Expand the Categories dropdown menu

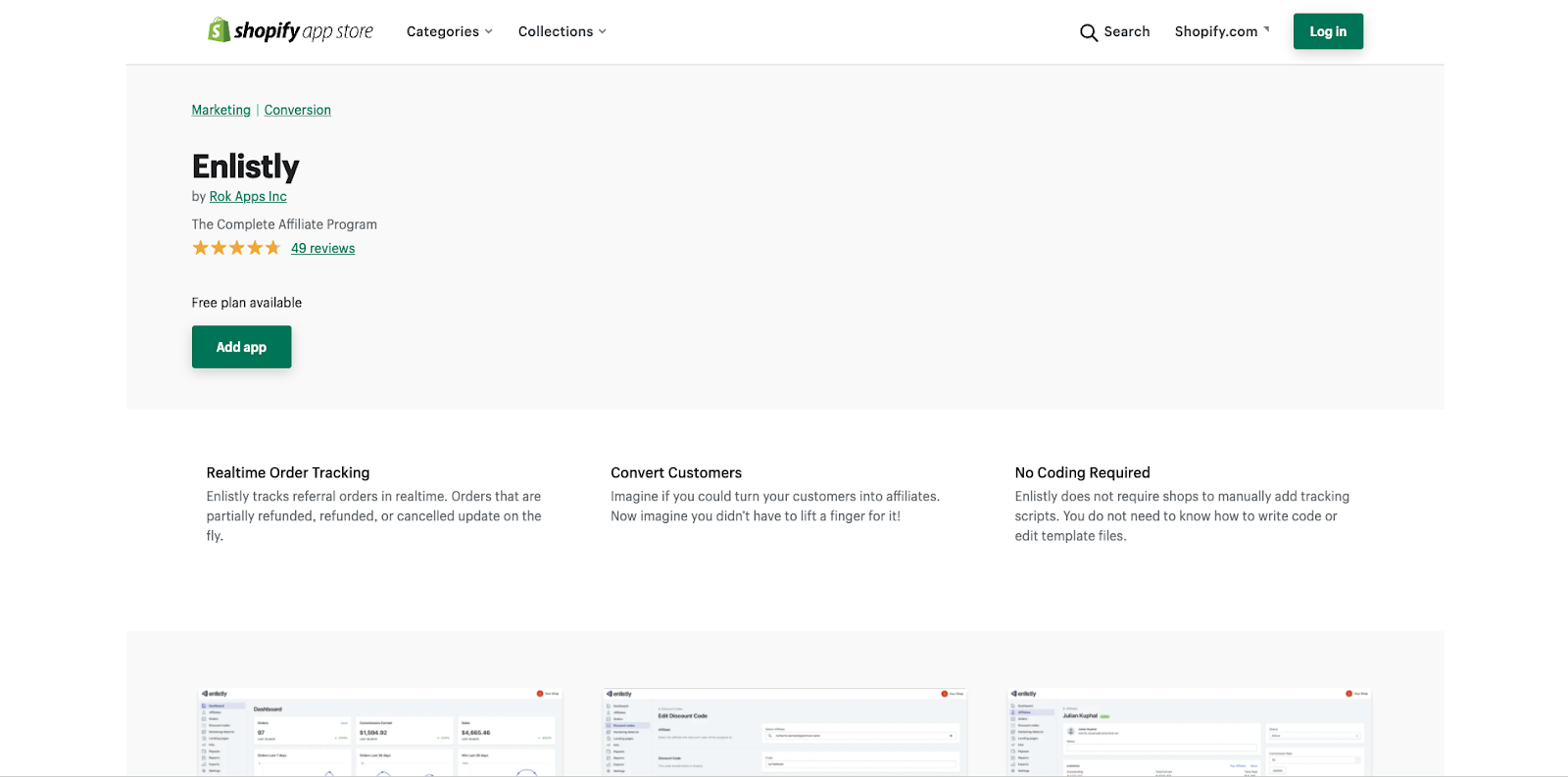pyautogui.click(x=450, y=31)
